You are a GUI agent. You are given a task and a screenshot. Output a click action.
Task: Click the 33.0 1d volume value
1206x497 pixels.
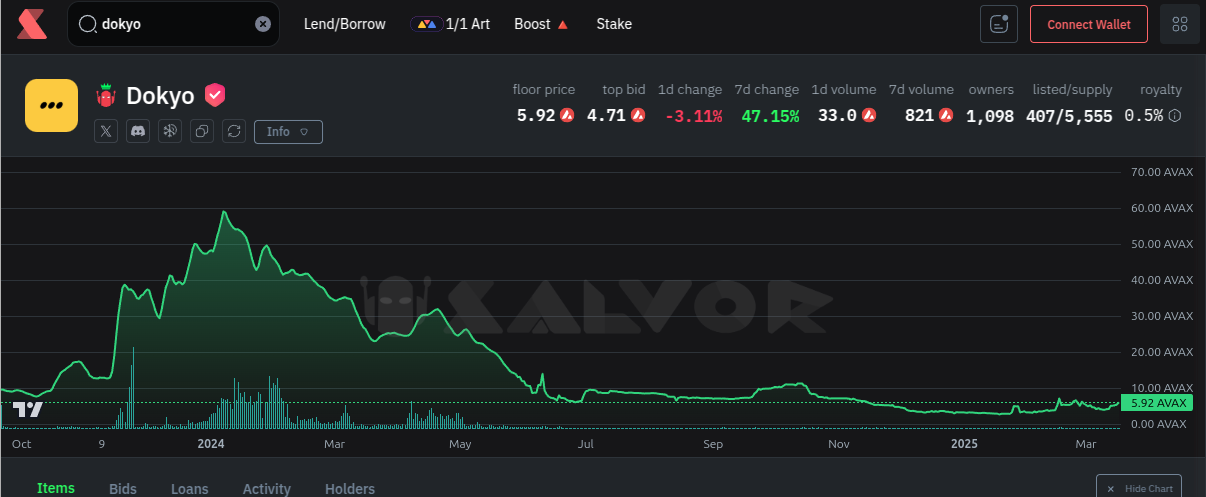click(x=837, y=115)
